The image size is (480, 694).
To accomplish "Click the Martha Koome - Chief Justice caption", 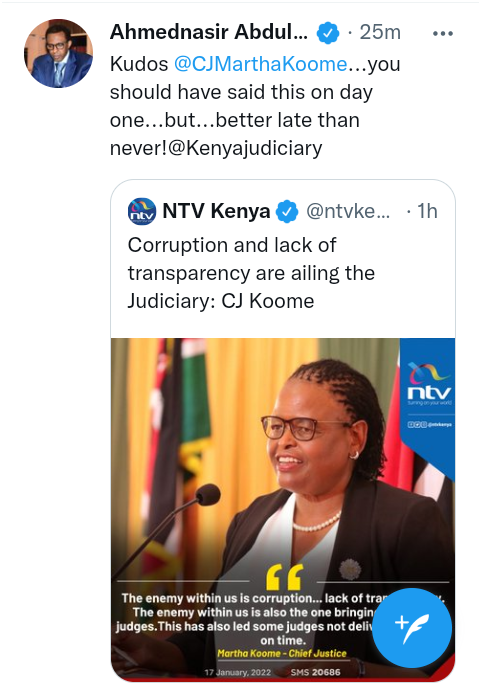I will pyautogui.click(x=282, y=653).
